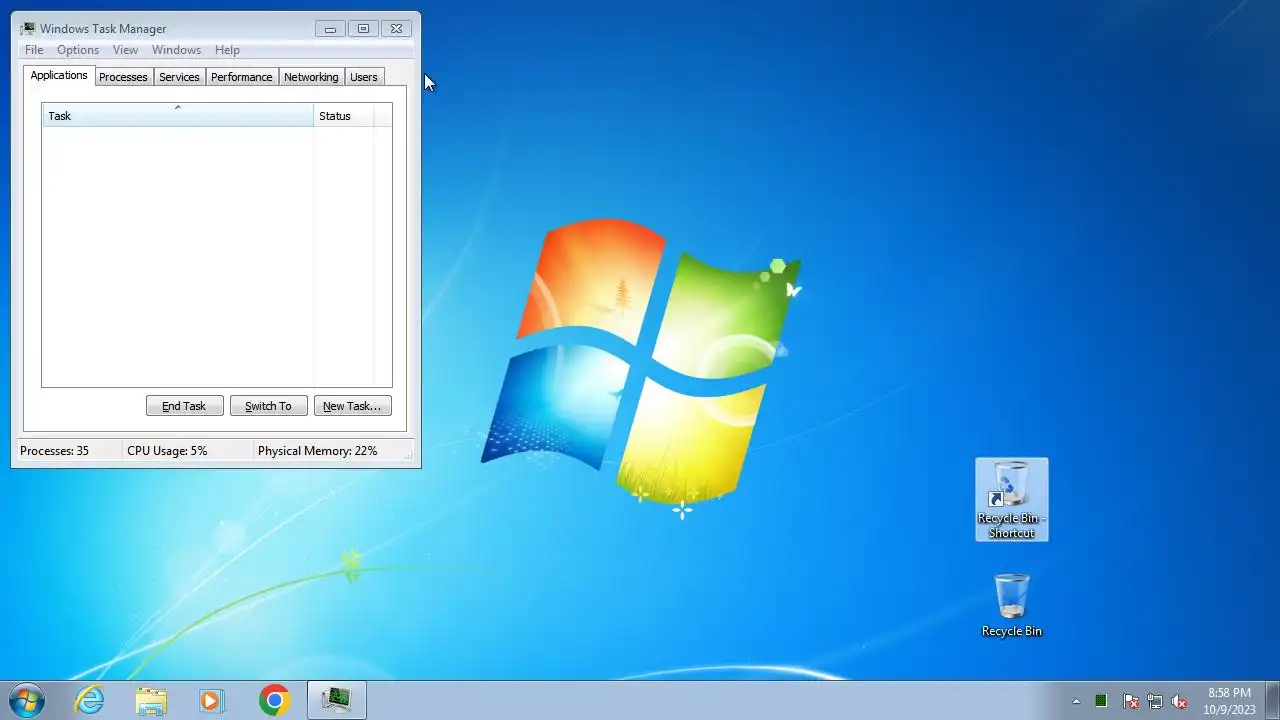Open Google Chrome from the taskbar
Screen dimensions: 1280x720
tap(274, 700)
